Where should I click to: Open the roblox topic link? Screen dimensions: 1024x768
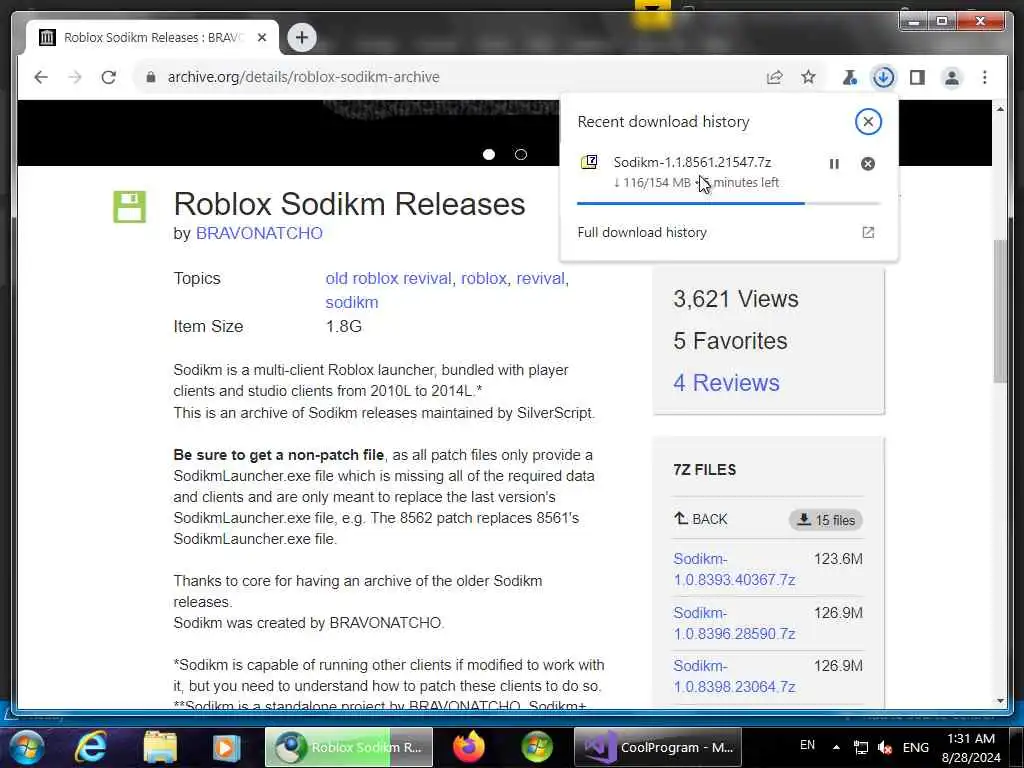484,278
